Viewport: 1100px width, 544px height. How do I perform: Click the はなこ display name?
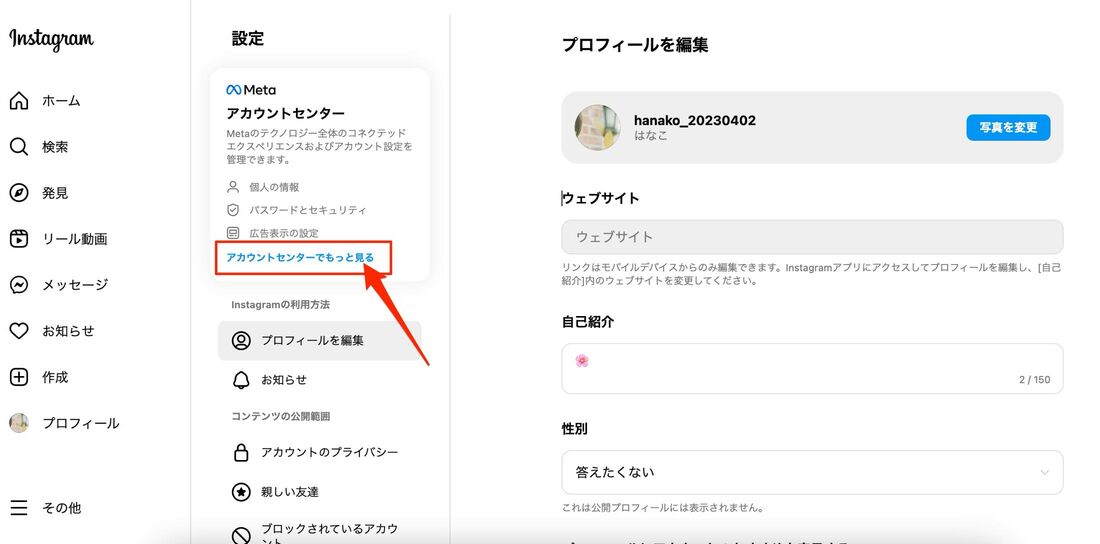click(651, 136)
